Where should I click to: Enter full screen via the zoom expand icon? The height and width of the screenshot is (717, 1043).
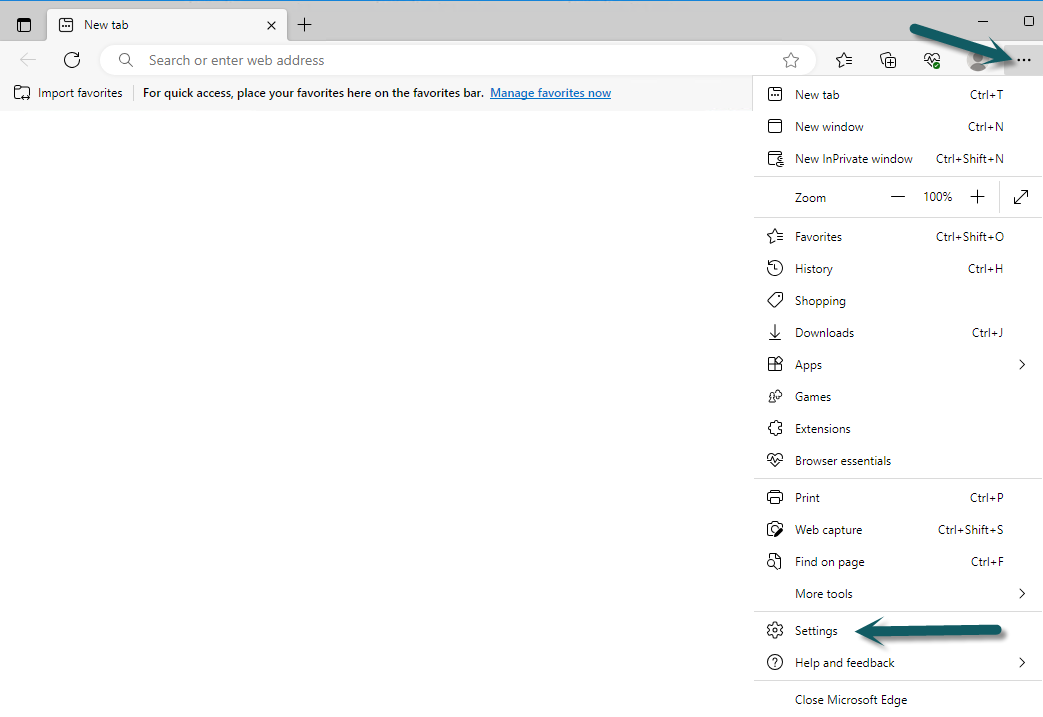(x=1021, y=197)
